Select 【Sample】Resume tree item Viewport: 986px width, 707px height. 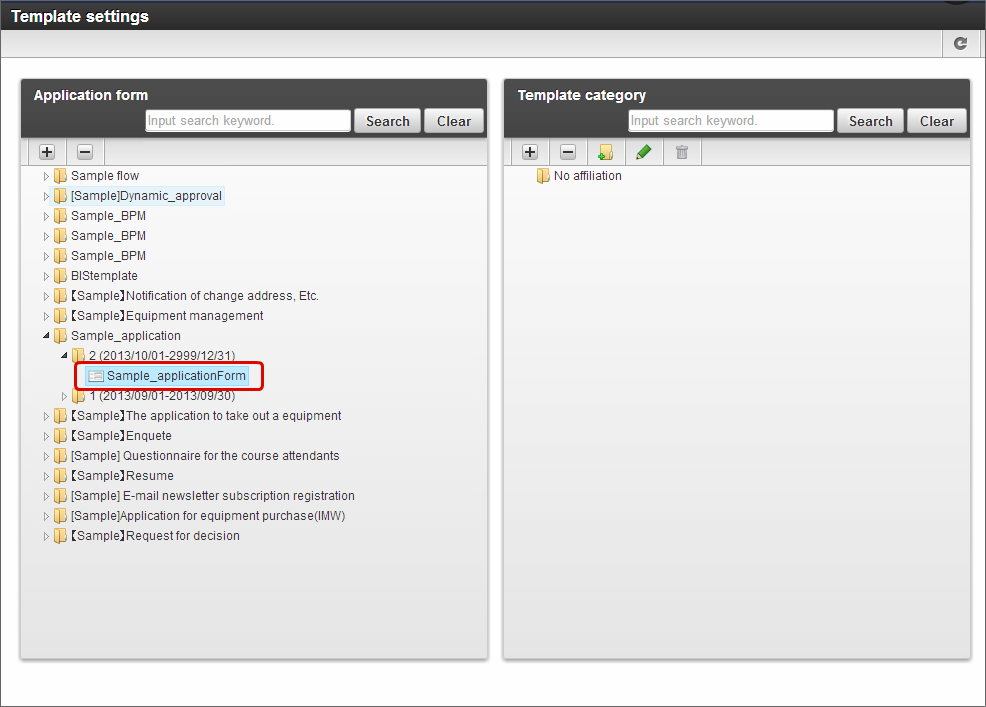click(x=122, y=476)
